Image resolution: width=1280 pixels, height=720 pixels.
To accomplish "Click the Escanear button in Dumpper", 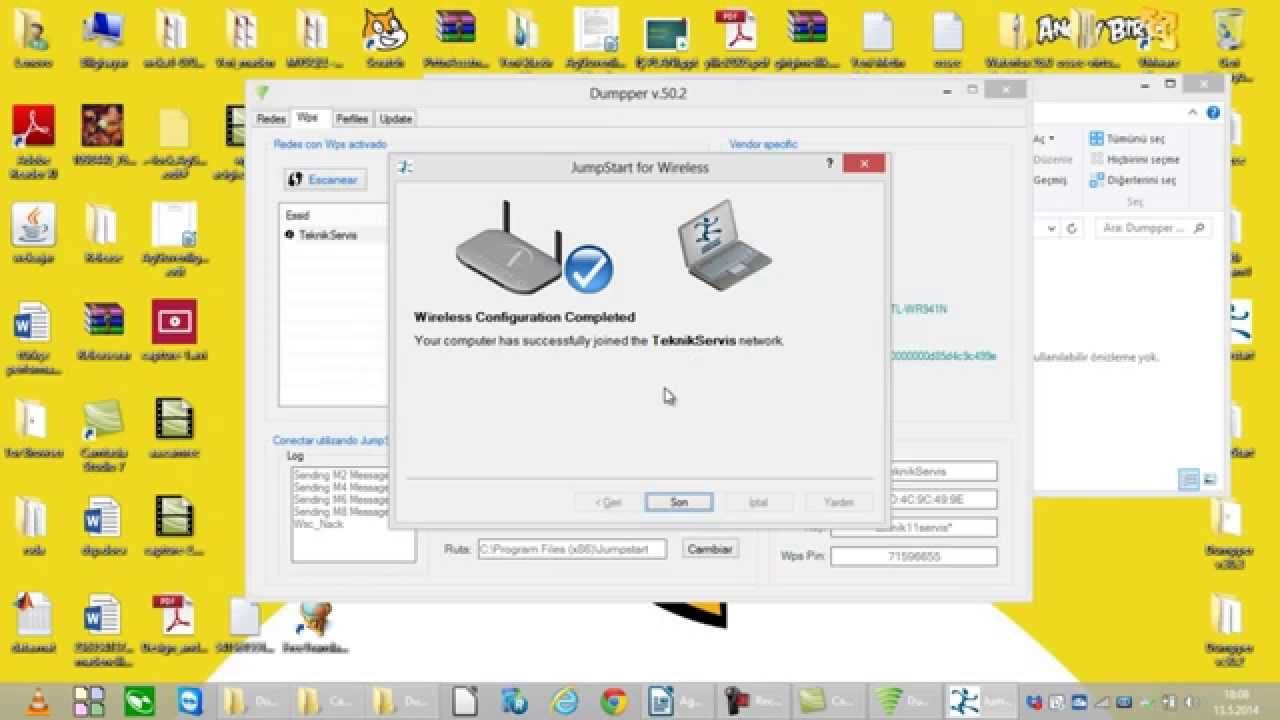I will point(325,180).
